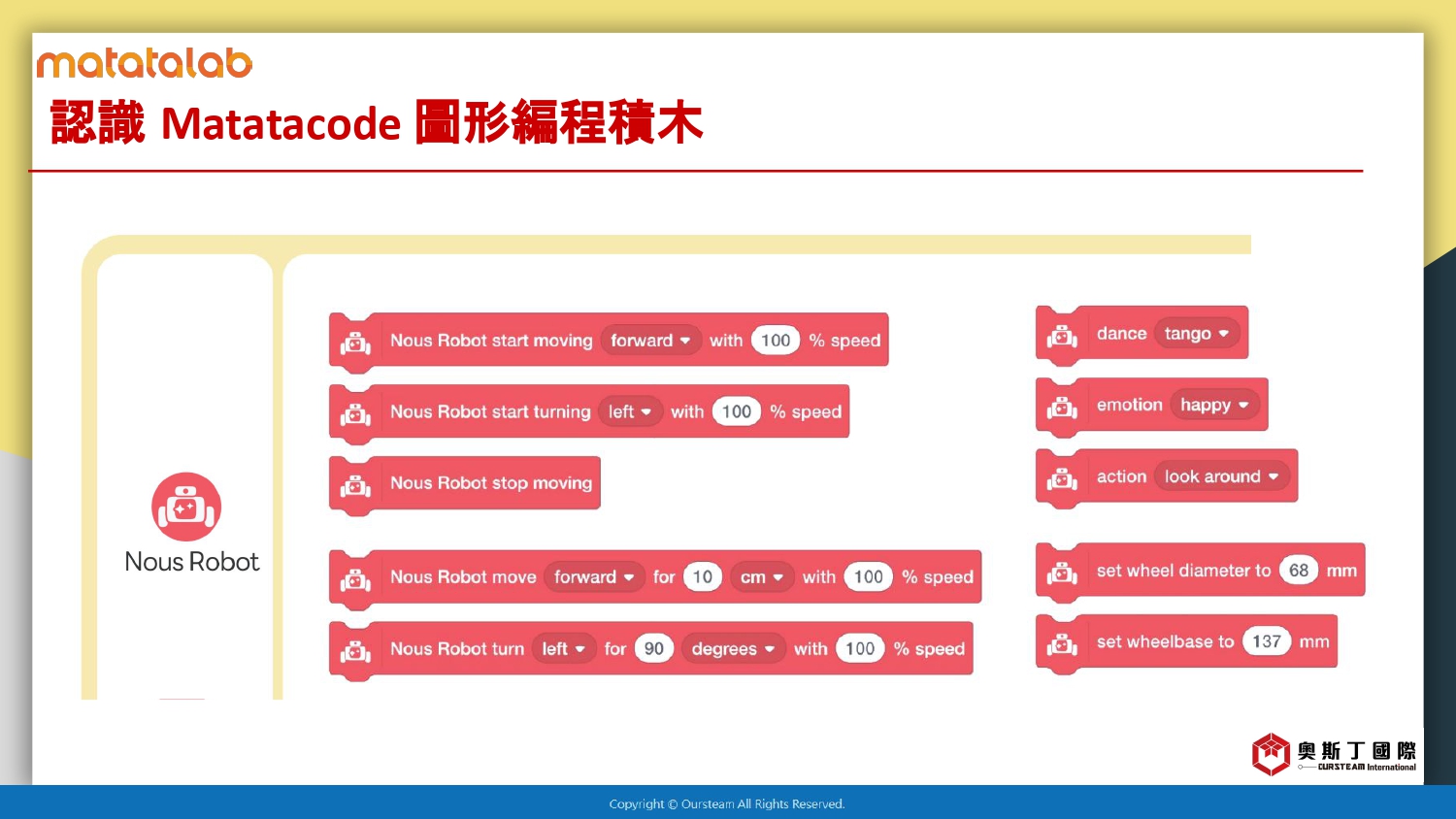Click the Oursteam International logo
Image resolution: width=1456 pixels, height=819 pixels.
pyautogui.click(x=1334, y=754)
